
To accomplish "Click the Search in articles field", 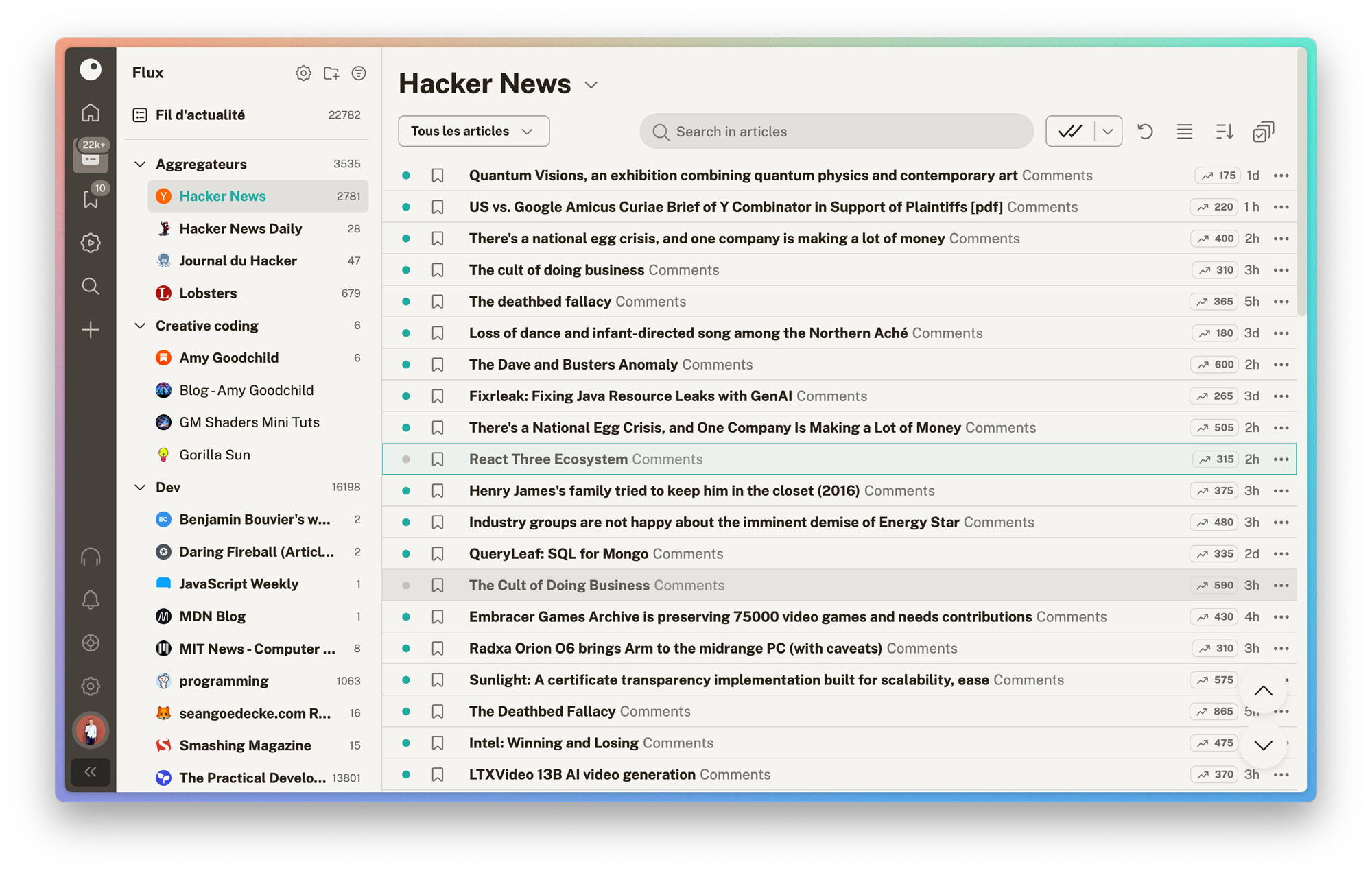I will point(837,132).
